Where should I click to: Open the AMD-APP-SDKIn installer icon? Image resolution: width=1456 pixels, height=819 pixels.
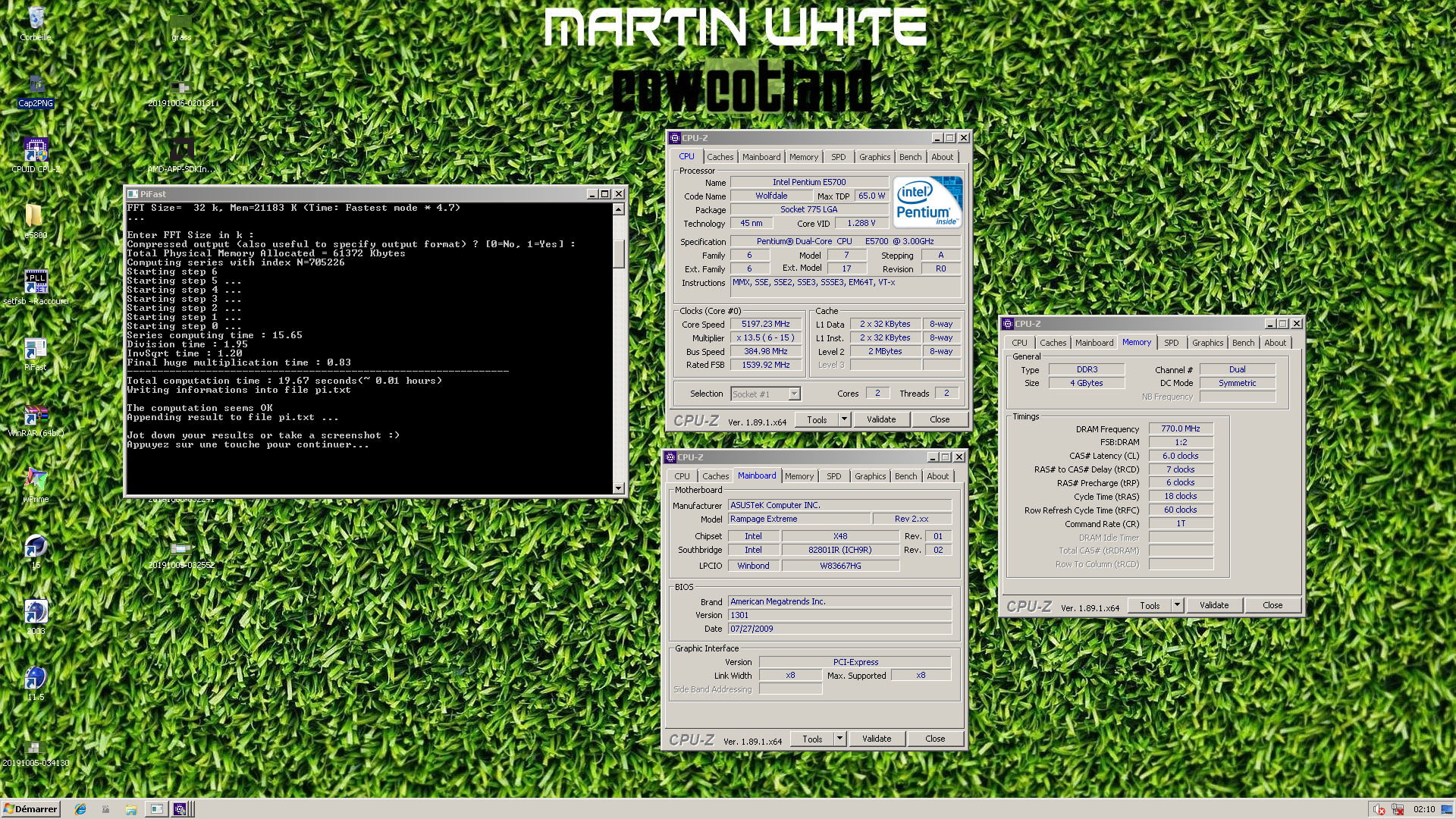181,155
